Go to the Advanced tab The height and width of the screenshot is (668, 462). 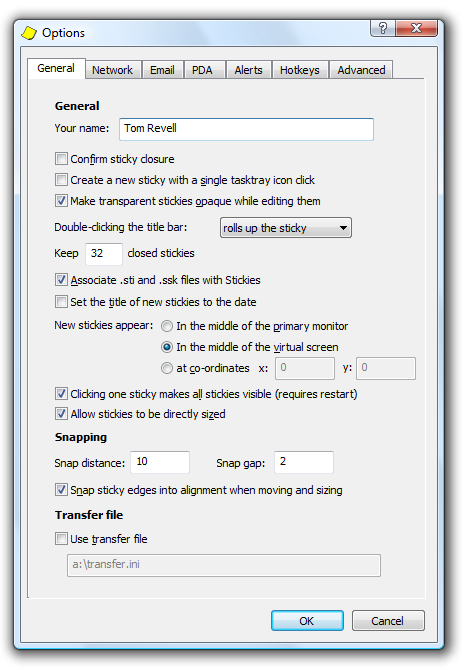click(361, 70)
